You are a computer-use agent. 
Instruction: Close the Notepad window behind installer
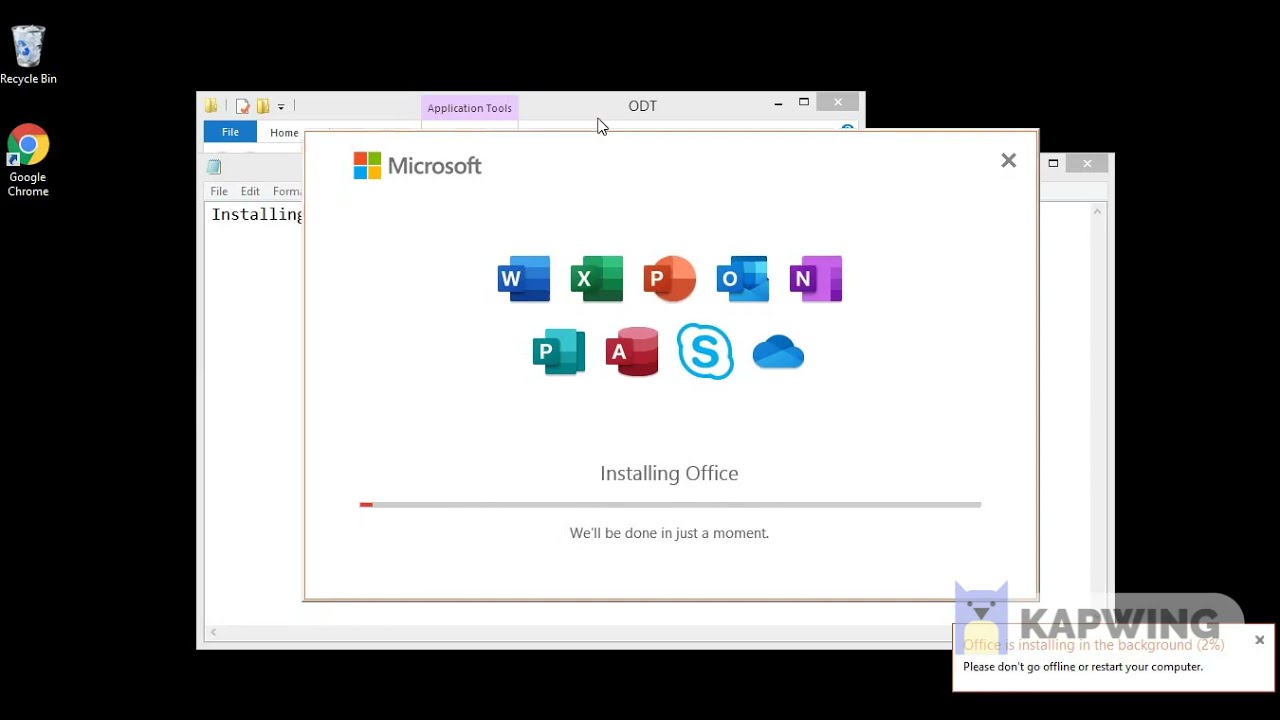tap(1087, 163)
